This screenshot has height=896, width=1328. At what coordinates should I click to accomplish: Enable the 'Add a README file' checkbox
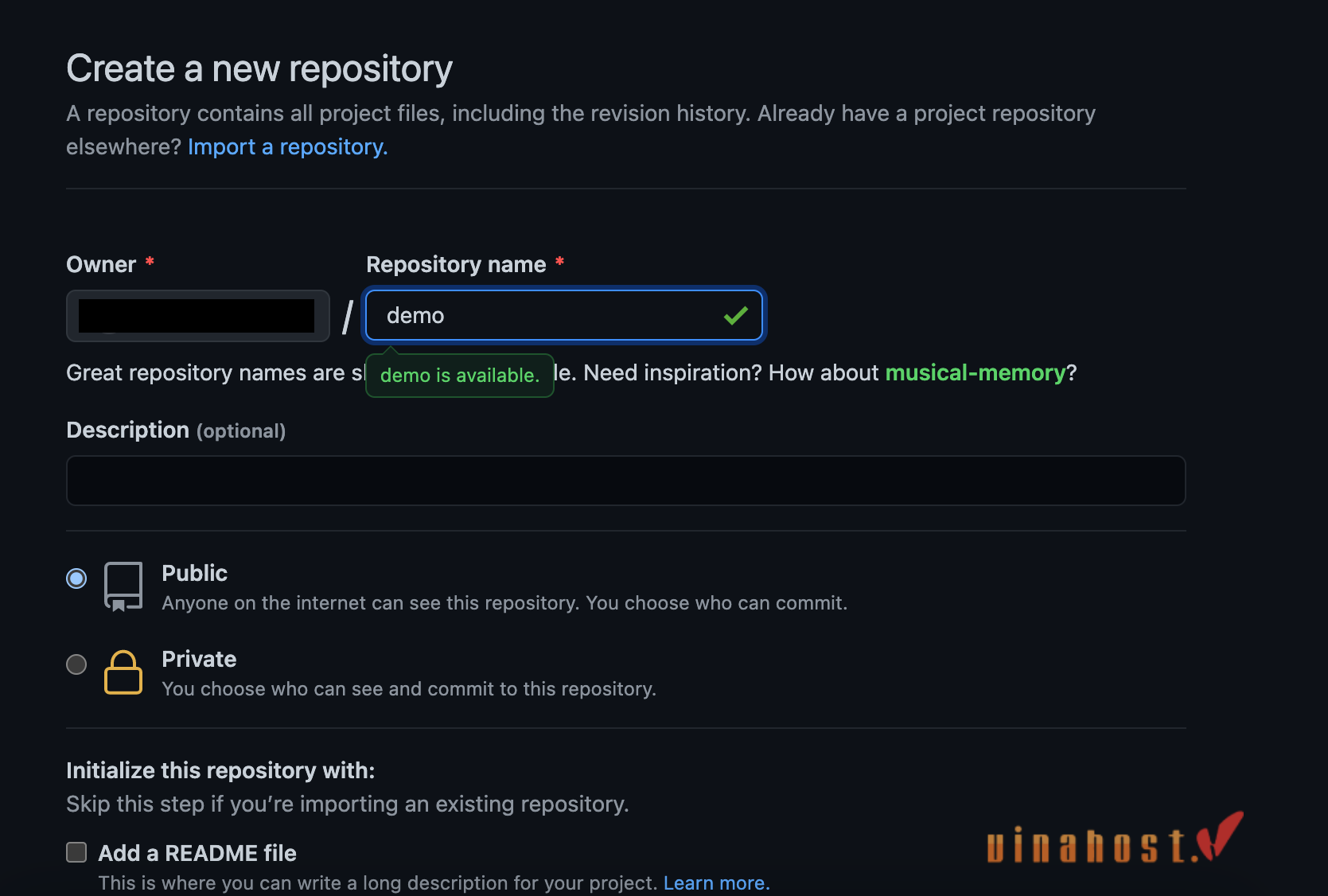(76, 851)
